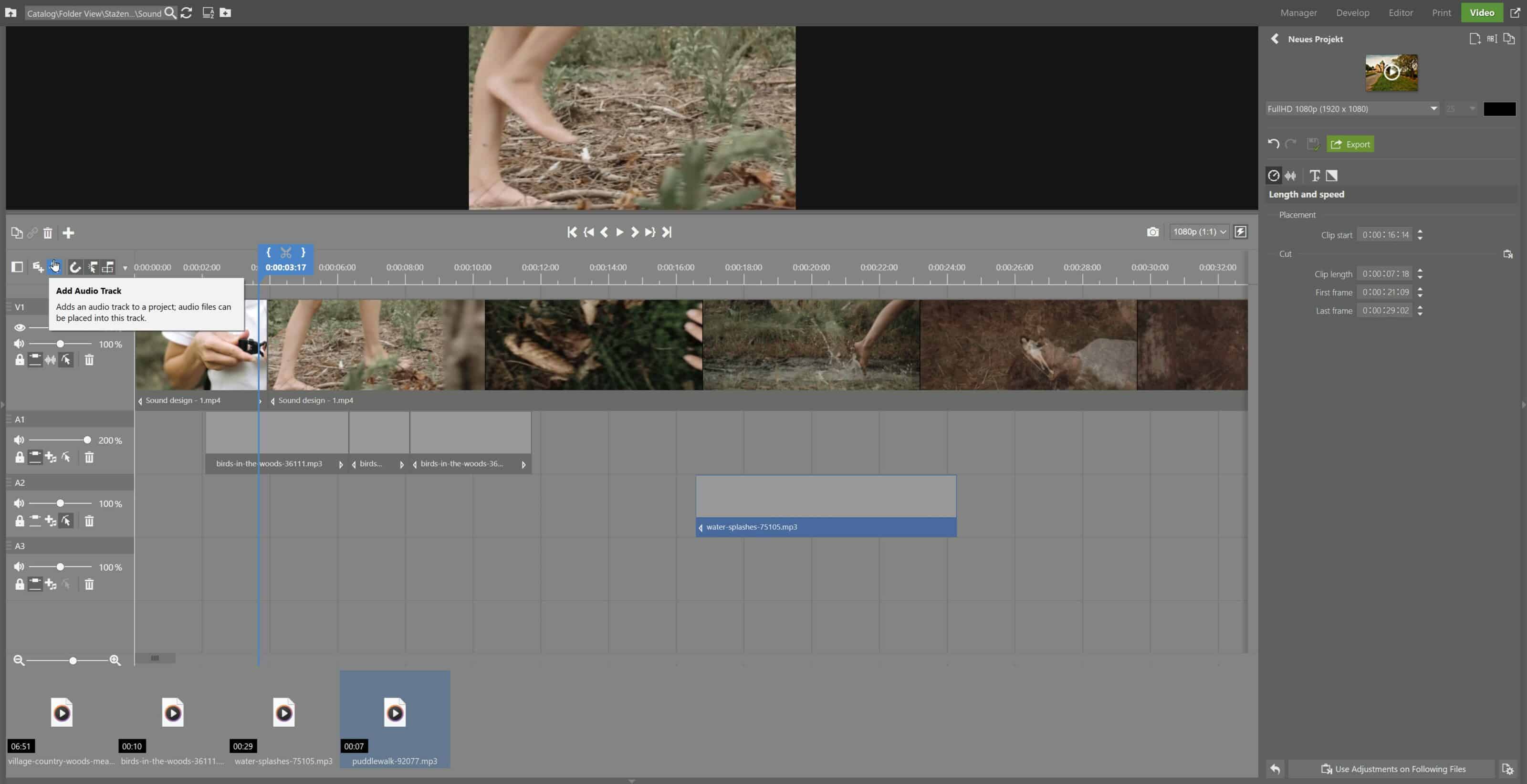
Task: Expand timeline toolbar options arrow
Action: pyautogui.click(x=125, y=269)
